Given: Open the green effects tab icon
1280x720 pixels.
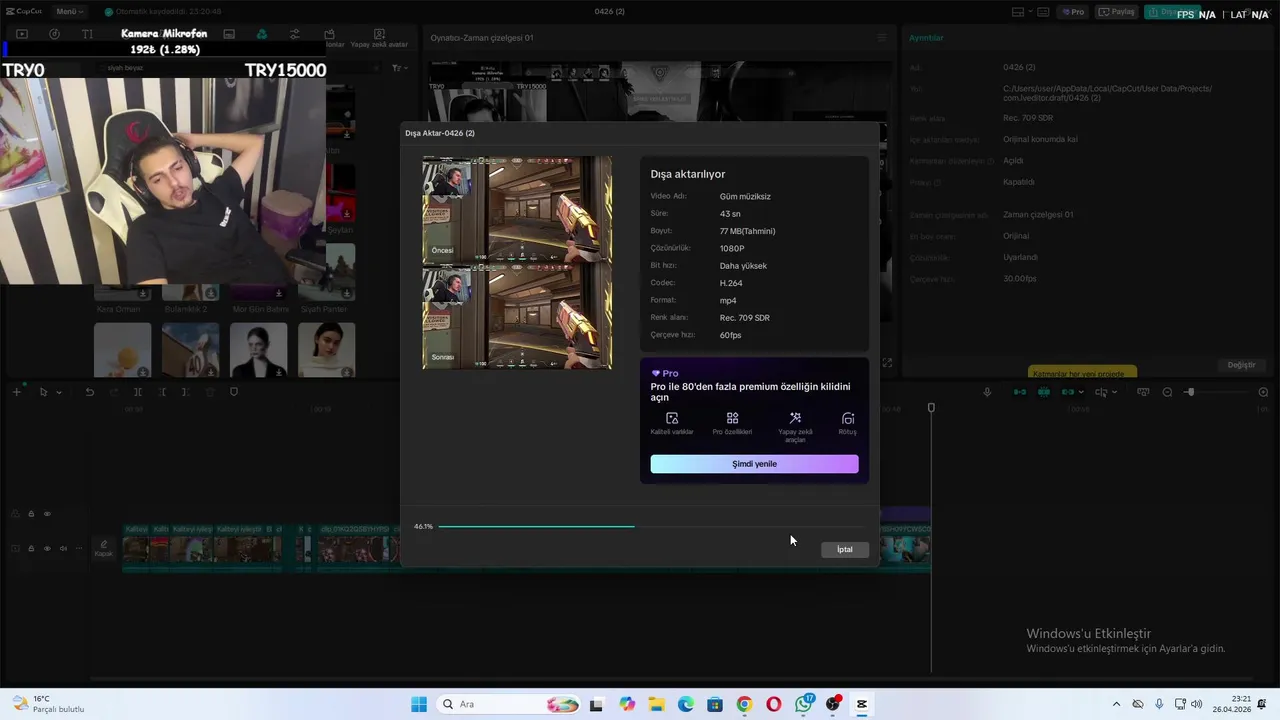Looking at the screenshot, I should [262, 34].
